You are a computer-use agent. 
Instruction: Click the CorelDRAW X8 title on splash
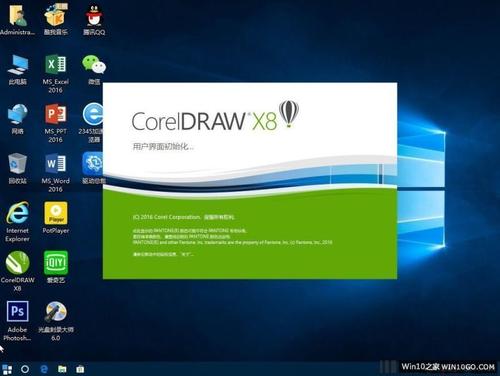pos(204,121)
